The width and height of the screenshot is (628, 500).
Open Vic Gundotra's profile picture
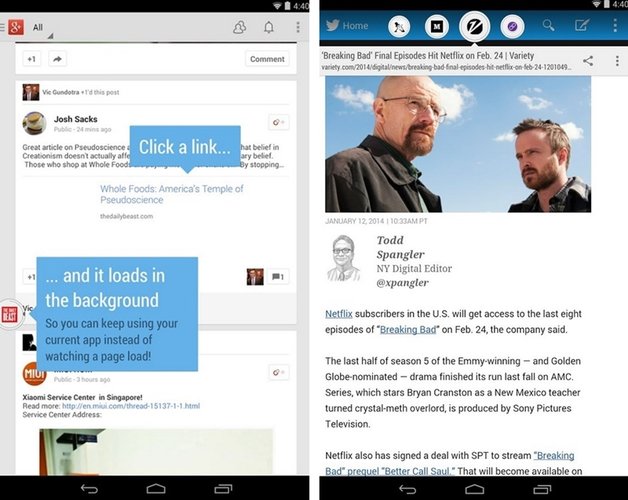[x=31, y=92]
